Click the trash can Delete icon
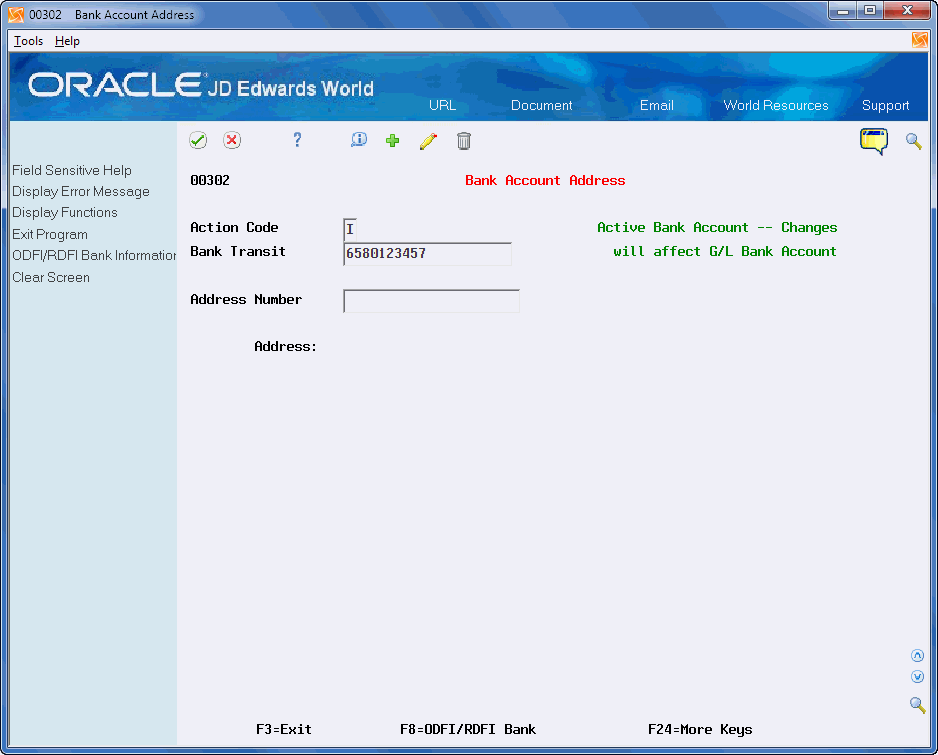 coord(464,141)
